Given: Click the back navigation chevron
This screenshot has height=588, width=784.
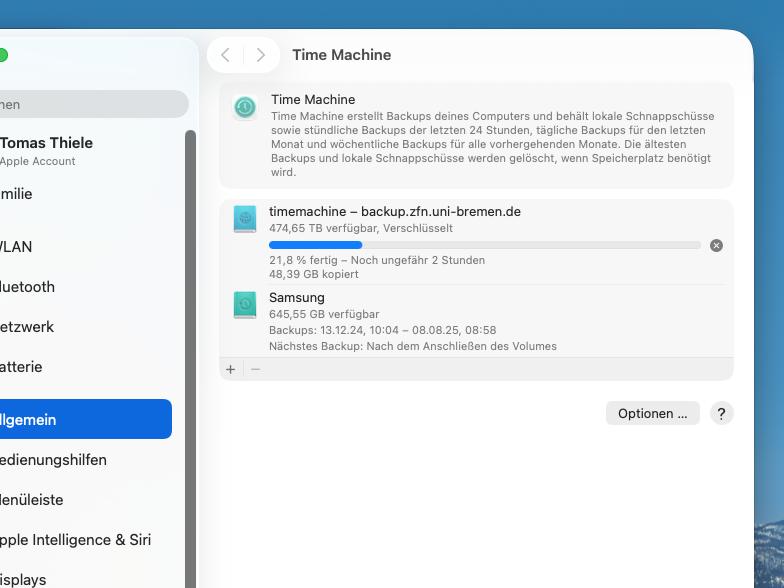Looking at the screenshot, I should 225,55.
